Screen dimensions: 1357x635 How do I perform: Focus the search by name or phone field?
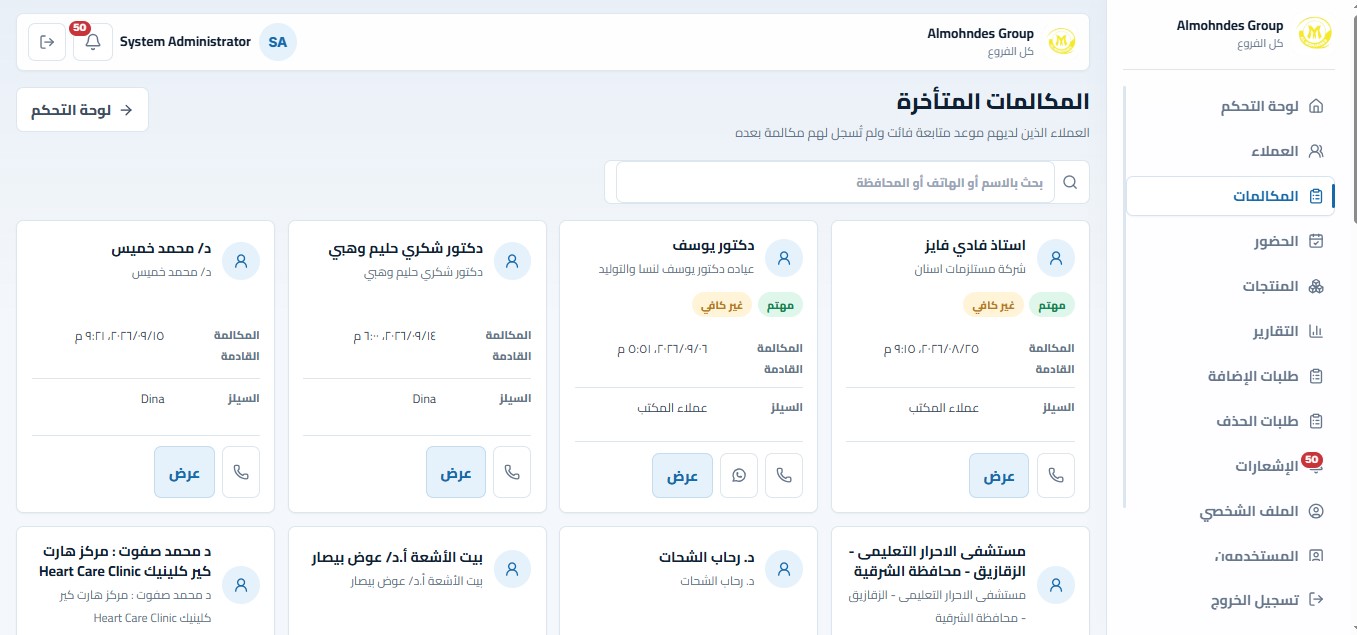835,182
